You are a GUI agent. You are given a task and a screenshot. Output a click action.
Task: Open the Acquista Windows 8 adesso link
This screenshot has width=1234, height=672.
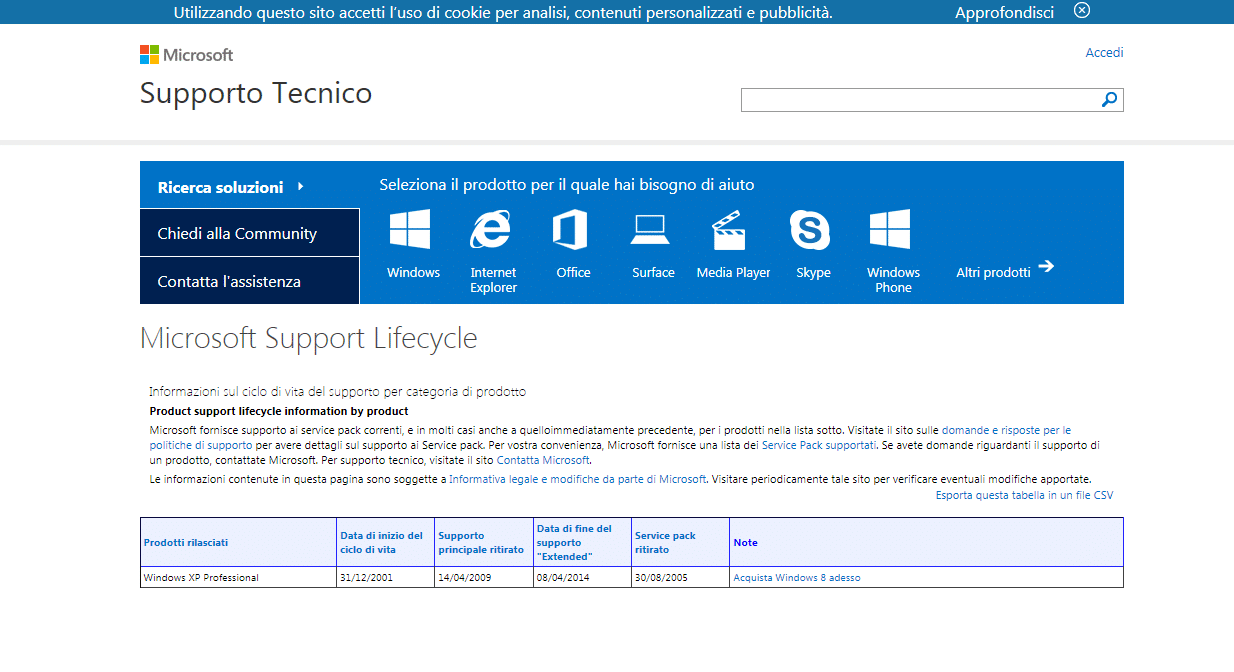[x=797, y=578]
